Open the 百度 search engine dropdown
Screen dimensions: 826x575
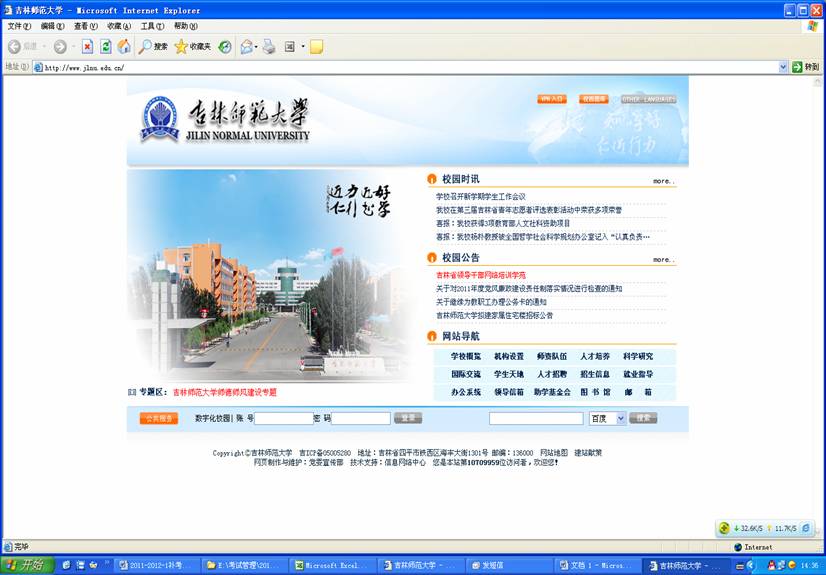point(620,418)
